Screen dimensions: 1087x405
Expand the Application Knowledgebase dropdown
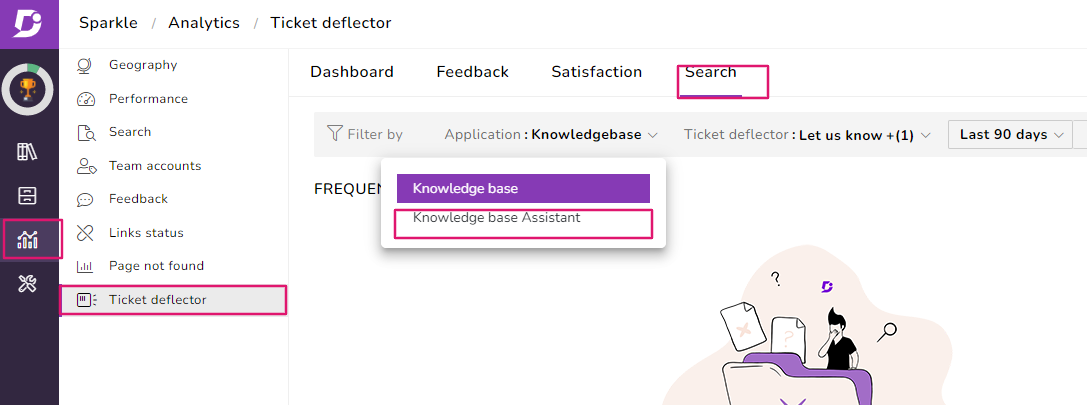tap(550, 135)
